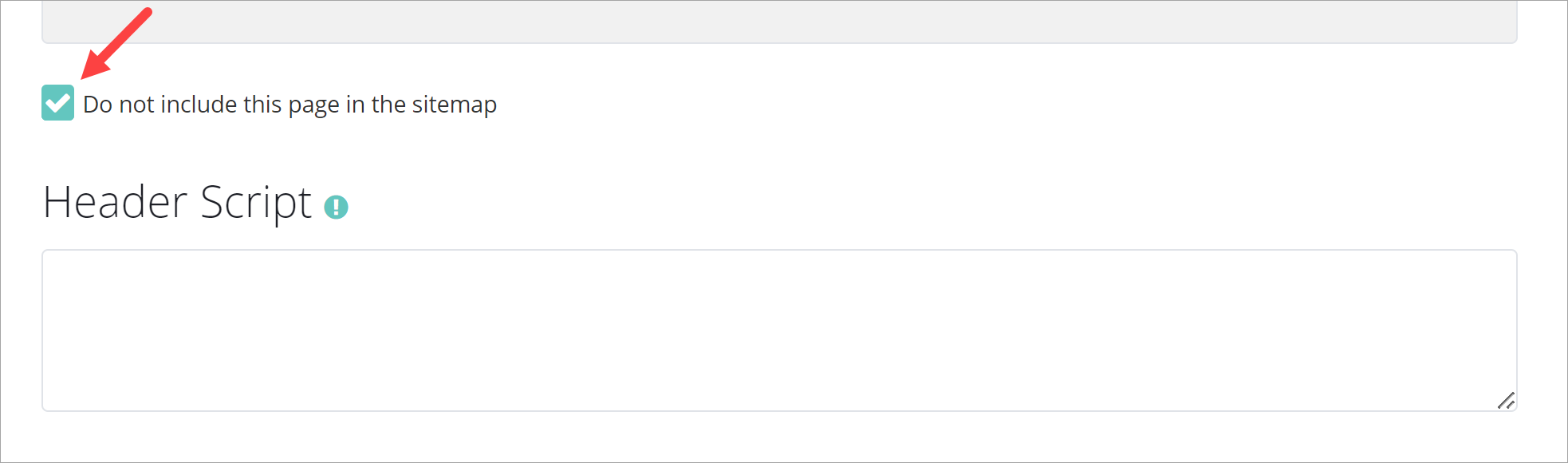
Task: Place cursor in the large empty script box
Action: coord(778,330)
